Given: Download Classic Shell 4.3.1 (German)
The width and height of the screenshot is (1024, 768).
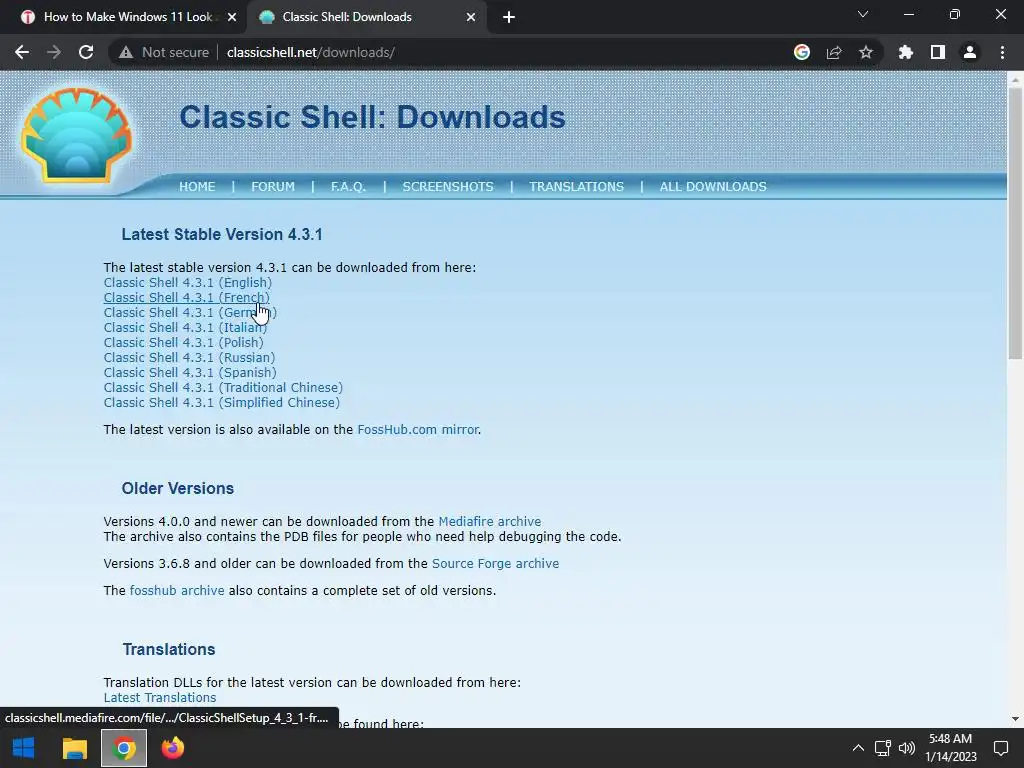Looking at the screenshot, I should point(190,313).
